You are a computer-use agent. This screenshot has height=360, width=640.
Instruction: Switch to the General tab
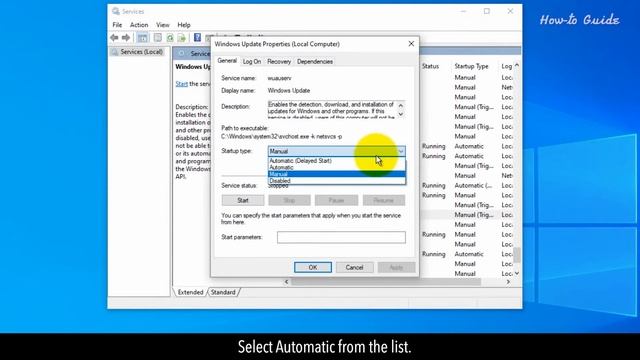[x=227, y=61]
